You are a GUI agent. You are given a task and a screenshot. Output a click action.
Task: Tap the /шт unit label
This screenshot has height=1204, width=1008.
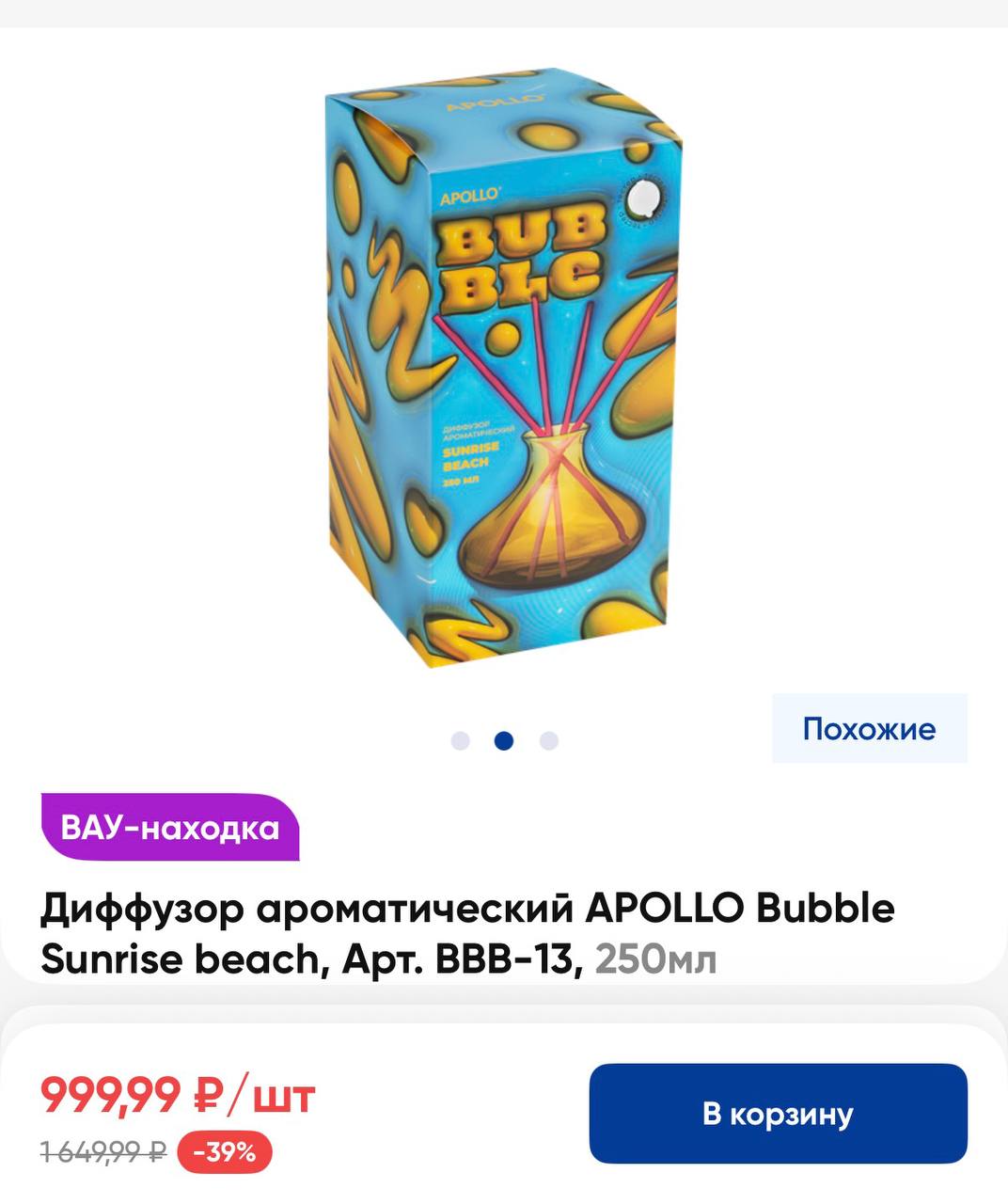click(x=274, y=1095)
